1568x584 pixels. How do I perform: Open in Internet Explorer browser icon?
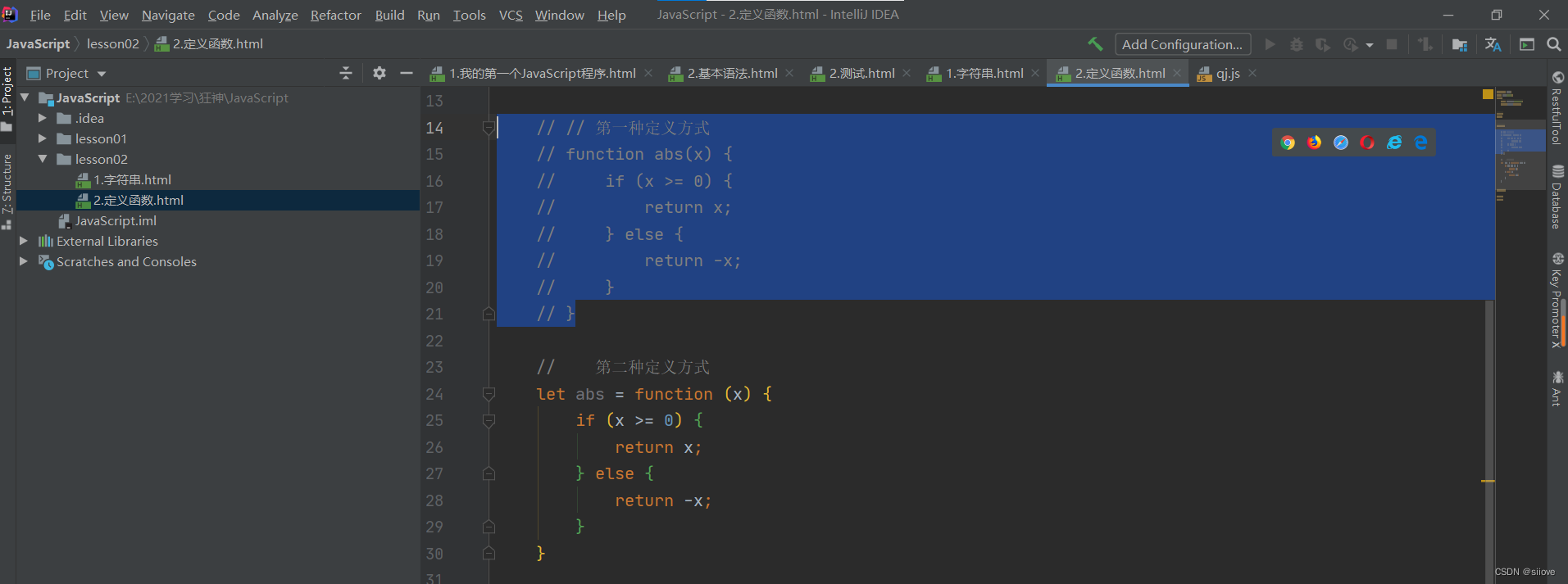point(1394,143)
